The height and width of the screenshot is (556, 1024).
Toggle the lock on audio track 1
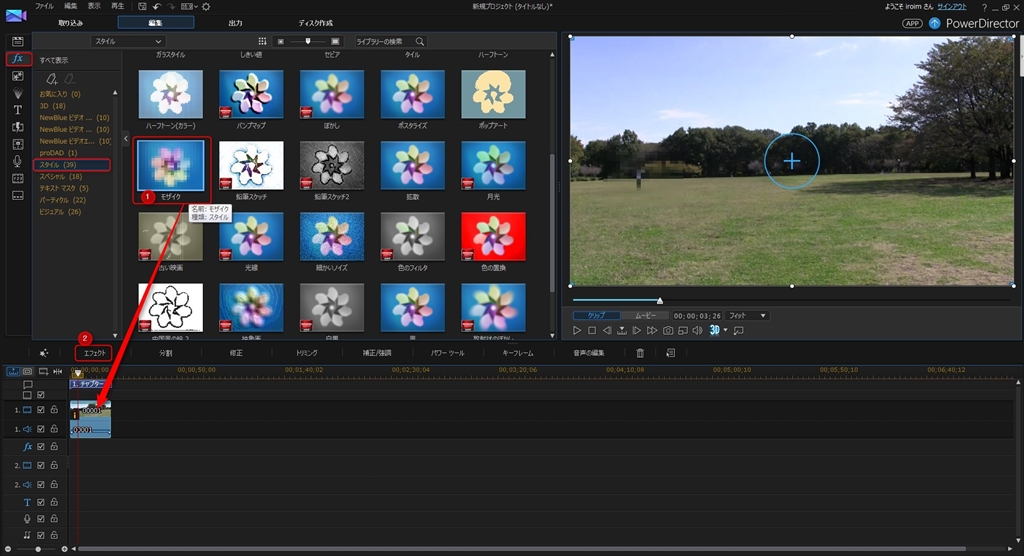tap(53, 429)
